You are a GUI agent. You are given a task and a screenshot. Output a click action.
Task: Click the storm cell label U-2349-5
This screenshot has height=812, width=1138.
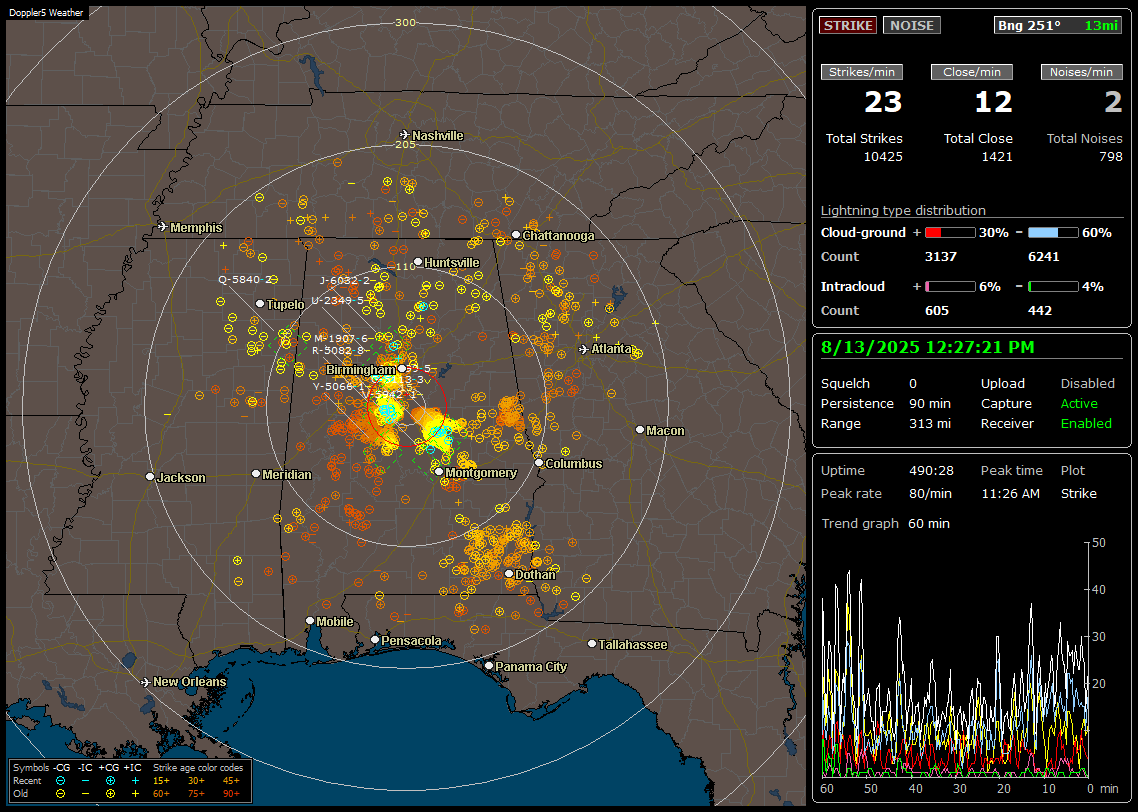[x=337, y=300]
